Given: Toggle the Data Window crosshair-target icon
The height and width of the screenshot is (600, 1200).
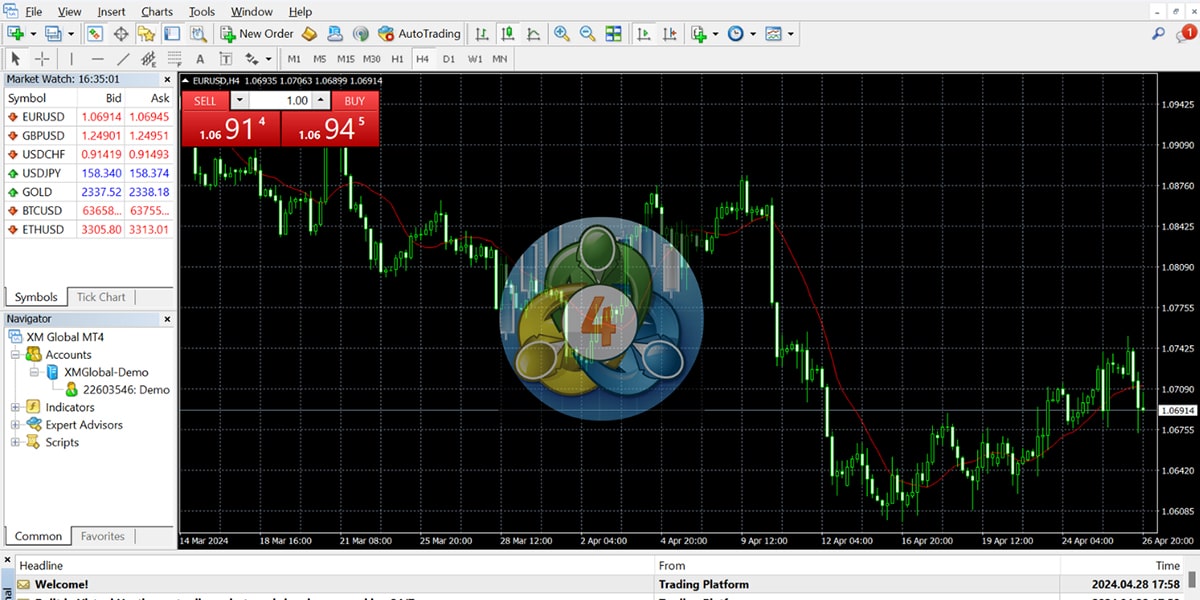Looking at the screenshot, I should click(121, 33).
